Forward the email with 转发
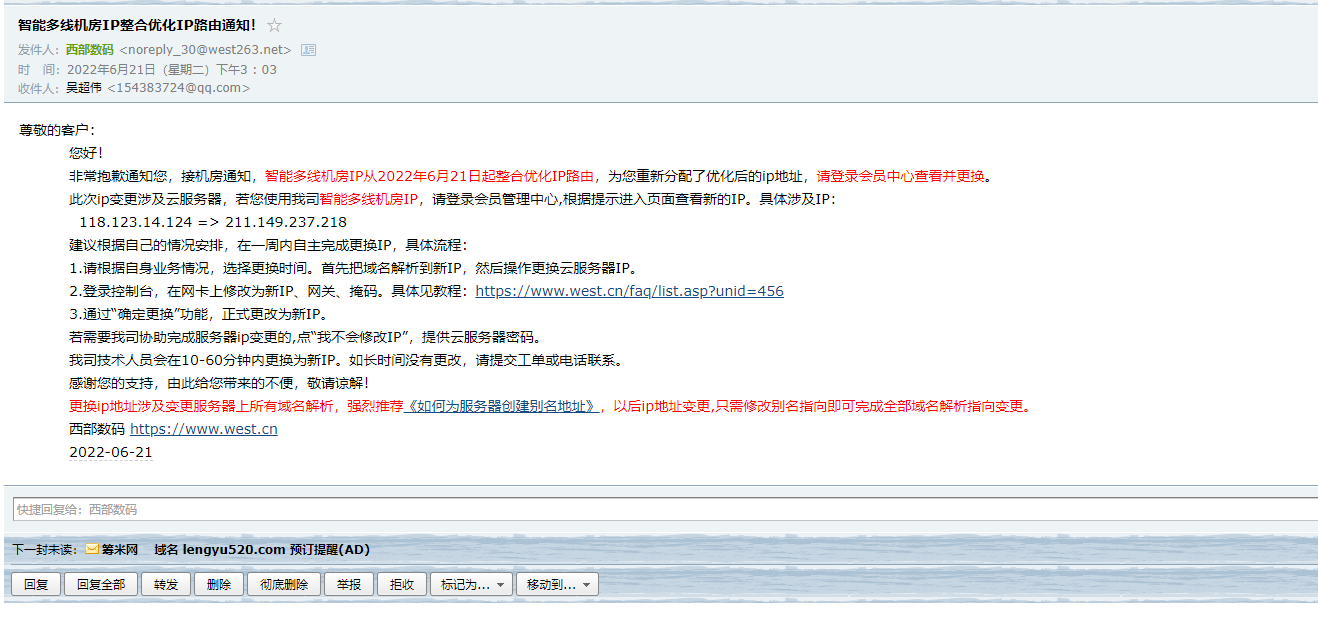This screenshot has width=1318, height=644. pos(166,583)
